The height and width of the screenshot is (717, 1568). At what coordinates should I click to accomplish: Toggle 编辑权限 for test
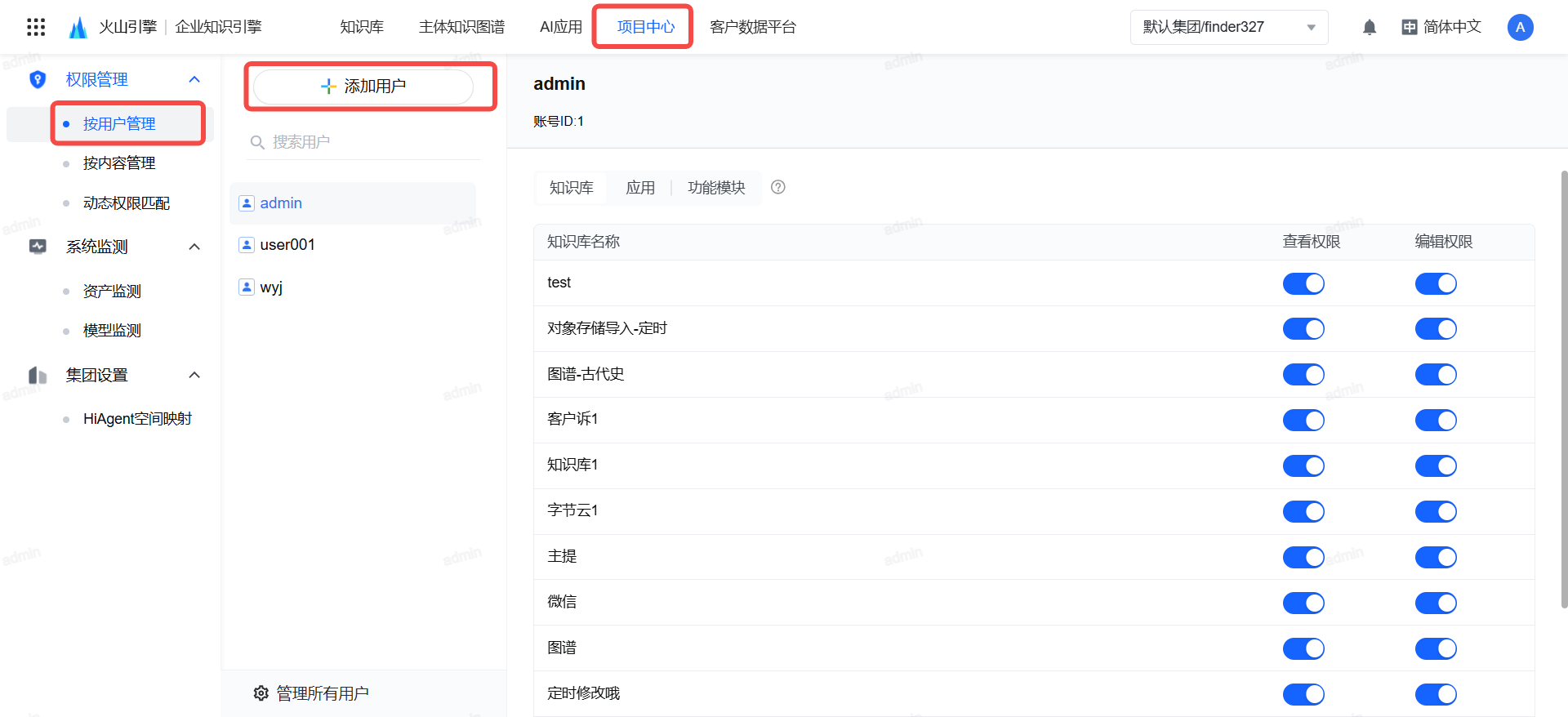point(1436,283)
